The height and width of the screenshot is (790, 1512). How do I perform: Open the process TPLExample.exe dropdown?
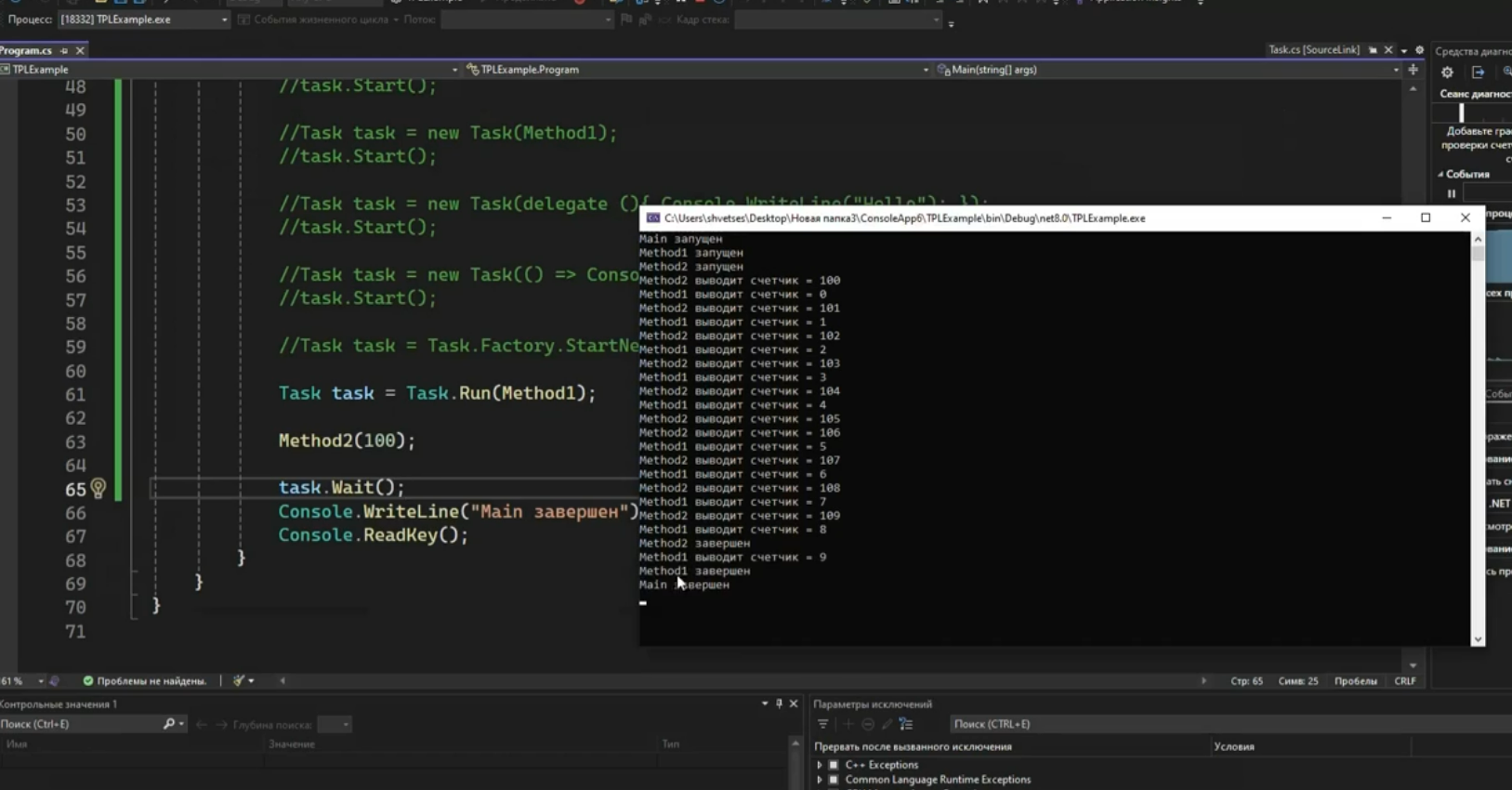224,20
